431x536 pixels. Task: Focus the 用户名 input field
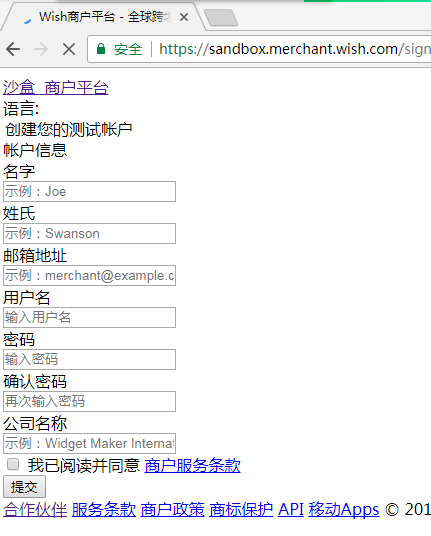pyautogui.click(x=90, y=318)
